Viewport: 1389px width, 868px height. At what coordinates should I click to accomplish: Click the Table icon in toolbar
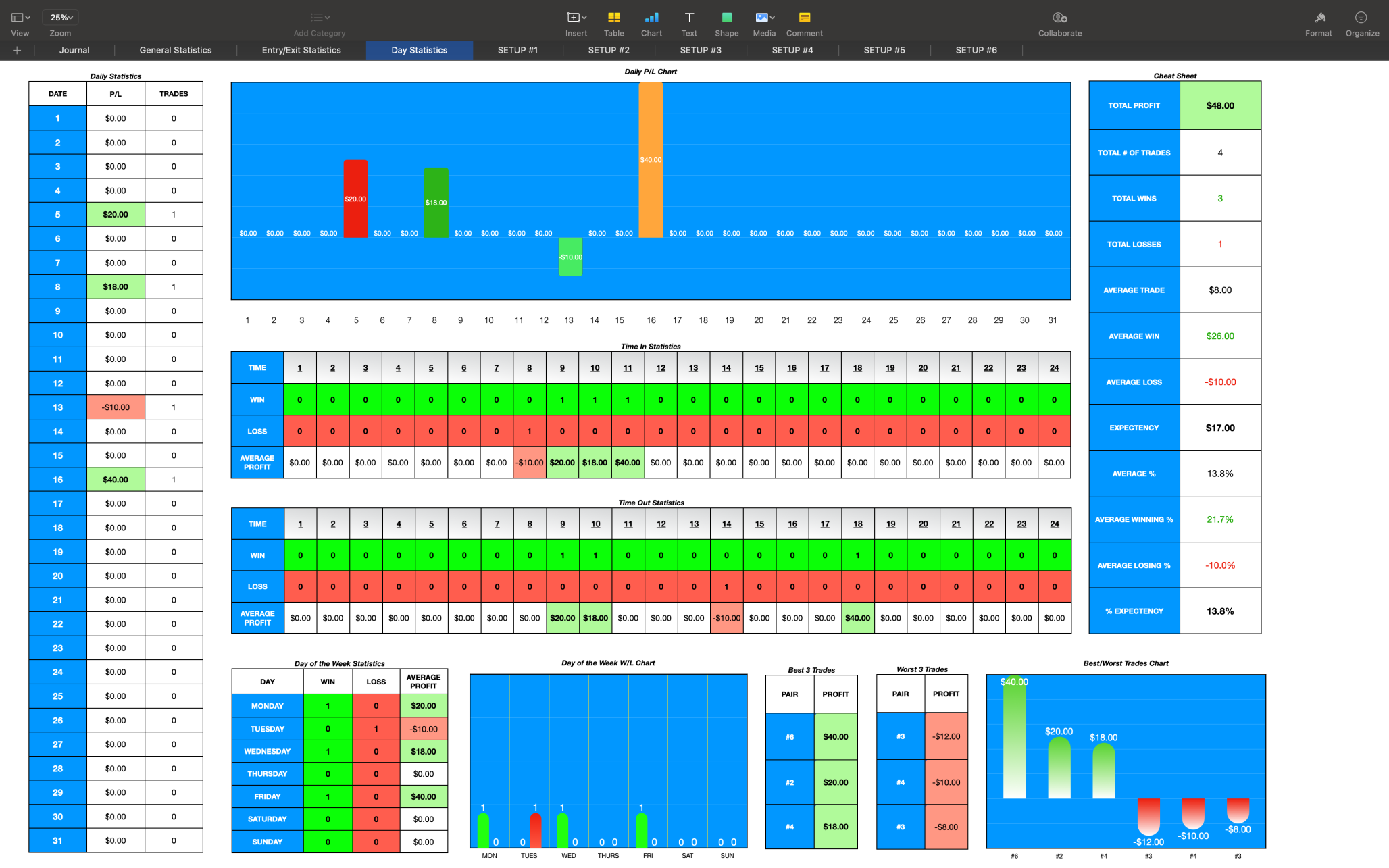[x=613, y=18]
